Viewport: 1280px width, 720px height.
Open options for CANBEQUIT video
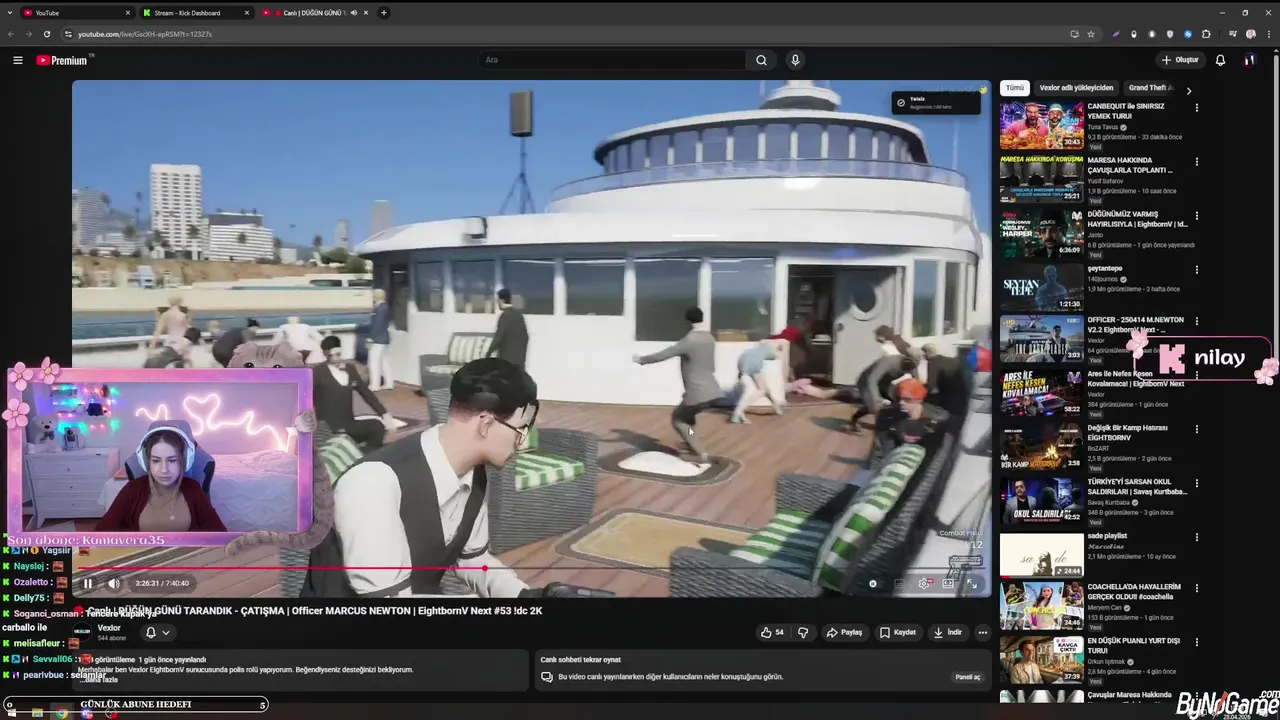1196,108
